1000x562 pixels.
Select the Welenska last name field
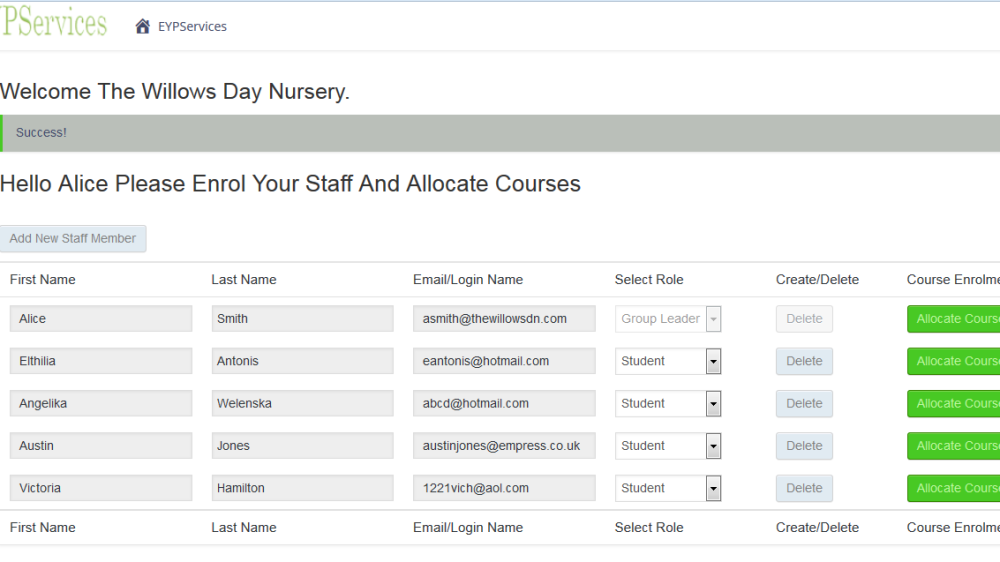[x=302, y=404]
